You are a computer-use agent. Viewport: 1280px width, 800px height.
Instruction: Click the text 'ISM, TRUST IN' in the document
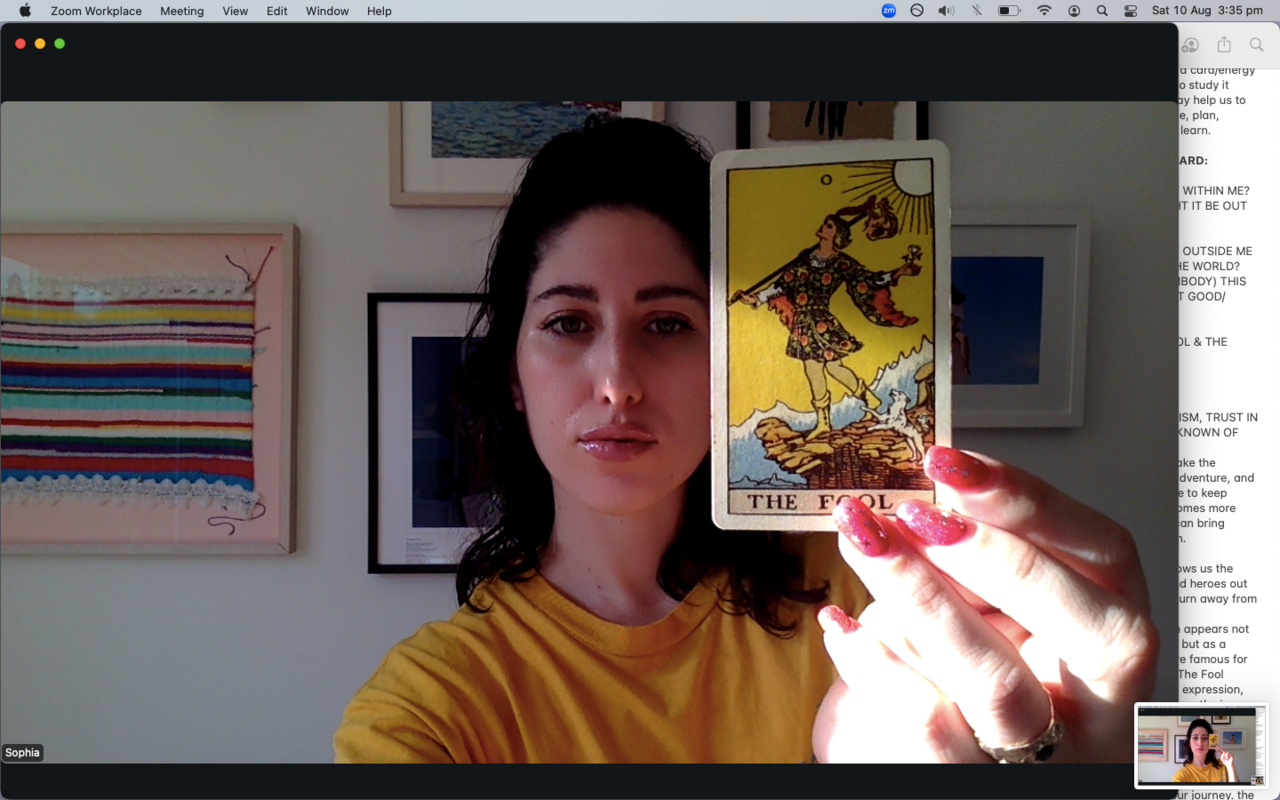(x=1218, y=417)
